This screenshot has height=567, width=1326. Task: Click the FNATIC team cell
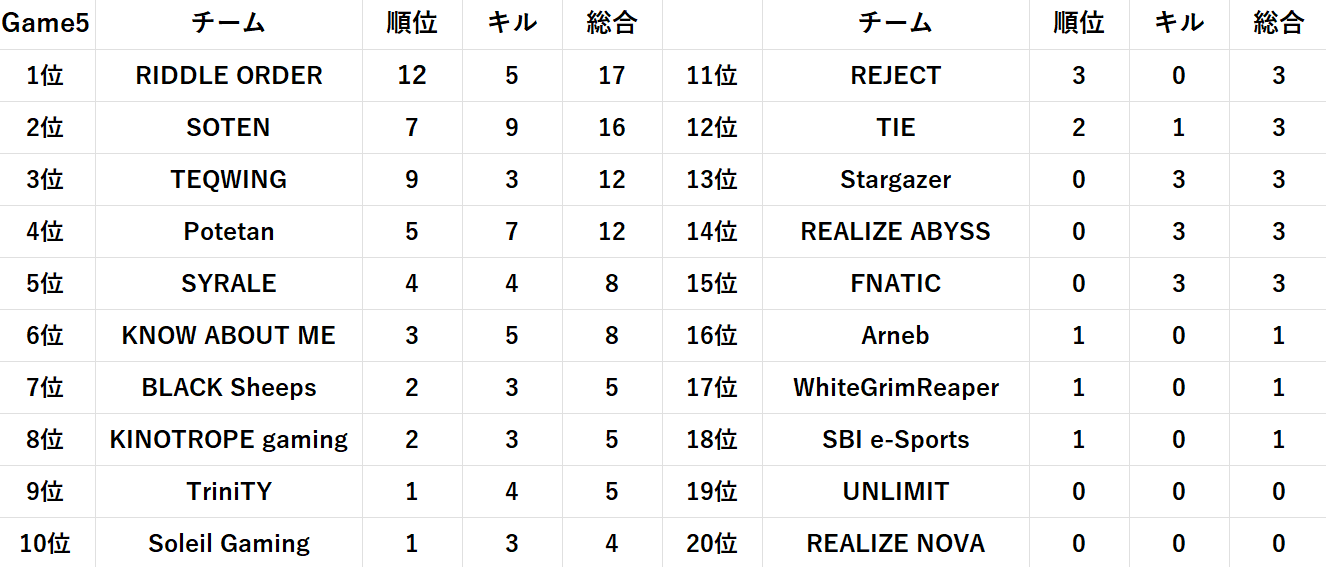[x=896, y=284]
